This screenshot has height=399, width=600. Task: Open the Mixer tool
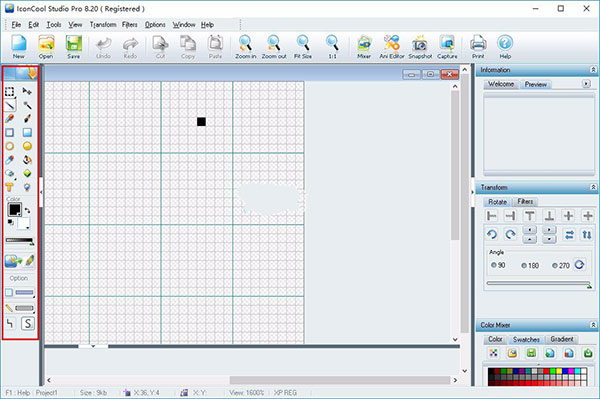364,47
